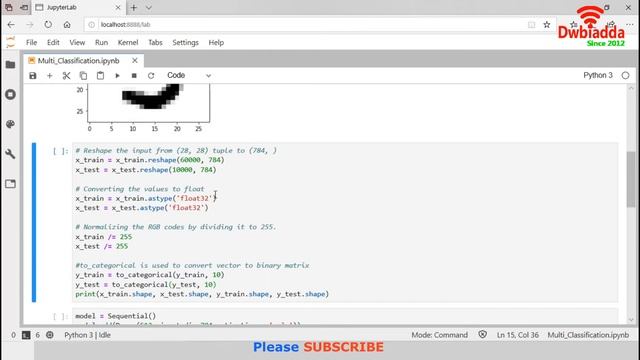Image resolution: width=640 pixels, height=360 pixels.
Task: Click the trusted notebook shield icon
Action: pyautogui.click(x=482, y=335)
